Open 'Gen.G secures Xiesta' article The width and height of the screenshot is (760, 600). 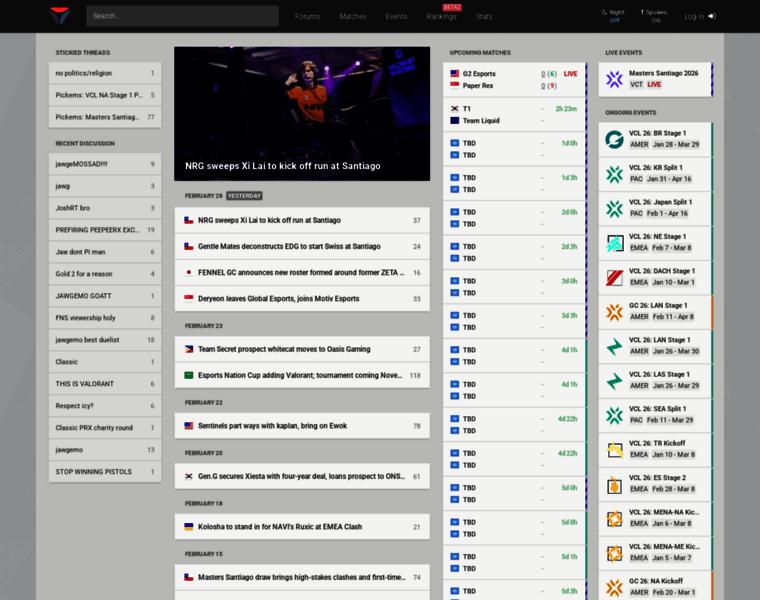click(x=302, y=476)
